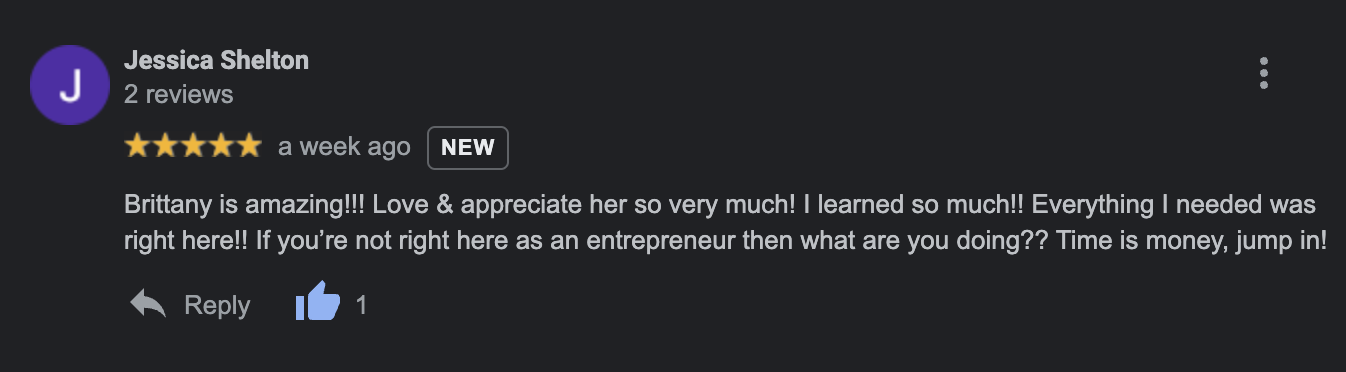Click the fifth gold rating star

[x=248, y=146]
